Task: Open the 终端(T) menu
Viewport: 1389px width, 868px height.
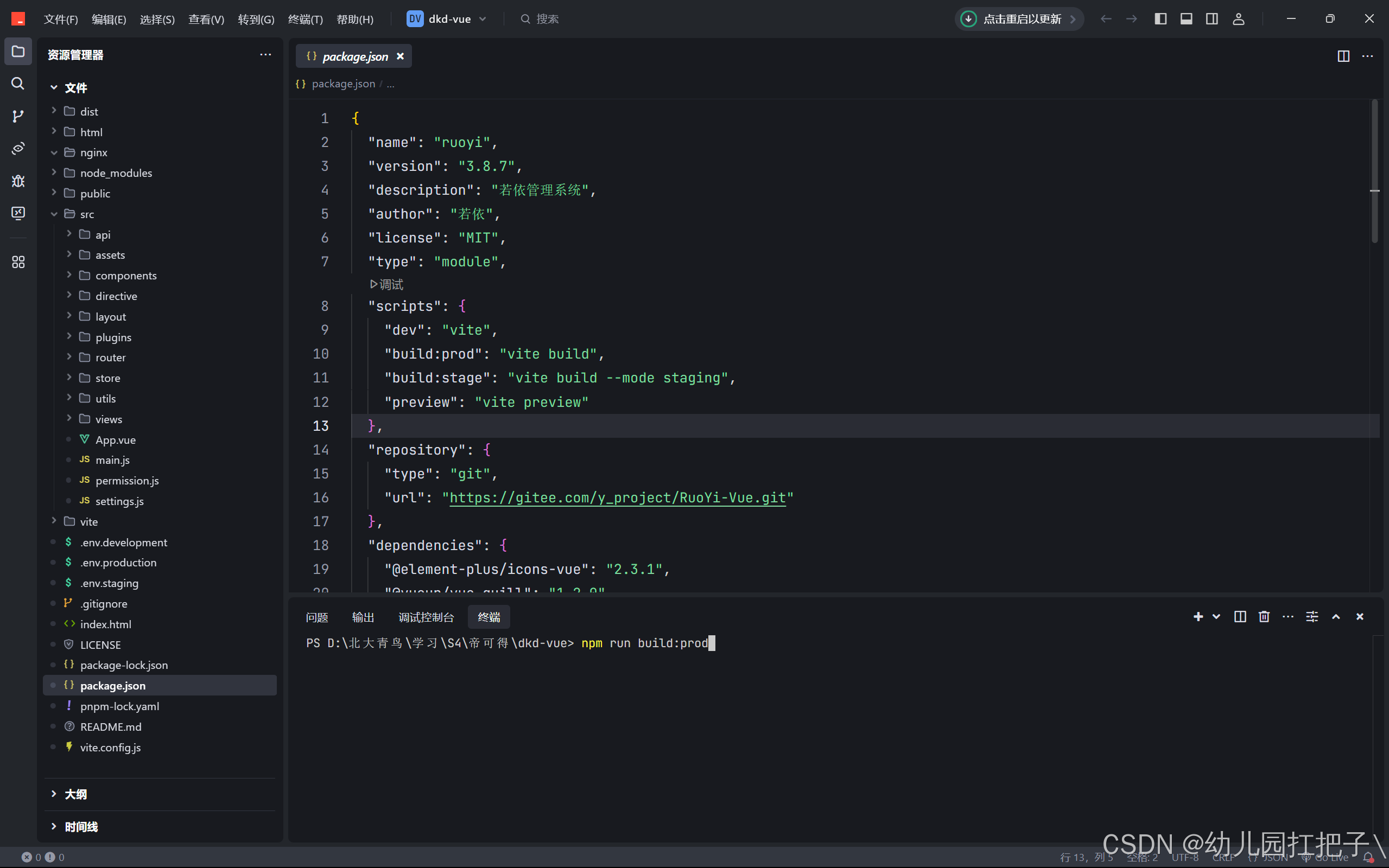Action: [x=305, y=20]
